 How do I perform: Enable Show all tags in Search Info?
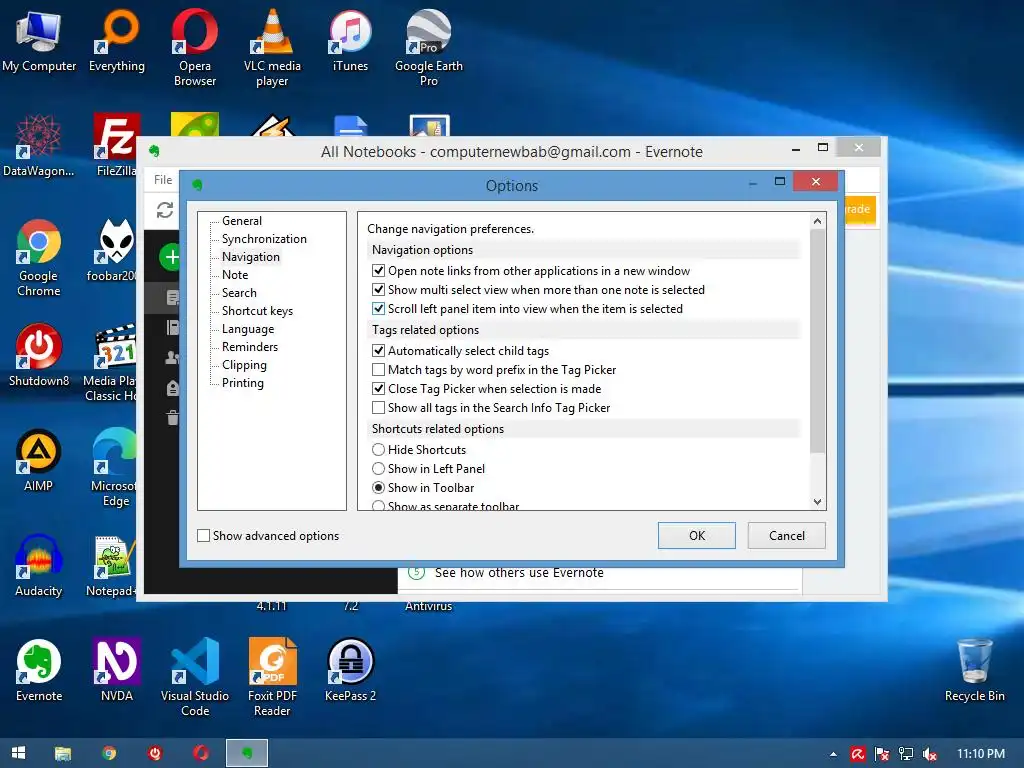click(378, 408)
